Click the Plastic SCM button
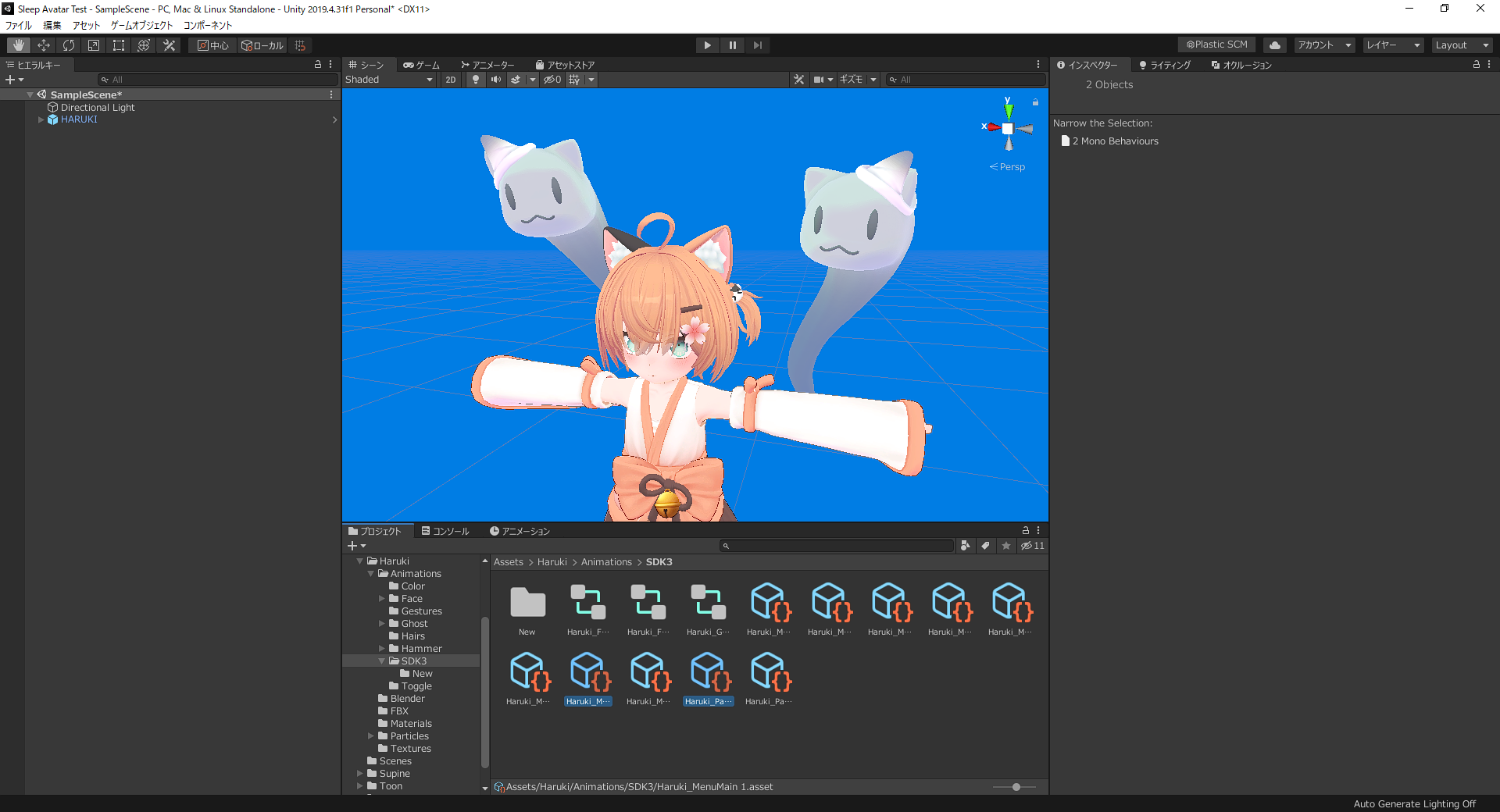This screenshot has width=1500, height=812. (x=1216, y=45)
